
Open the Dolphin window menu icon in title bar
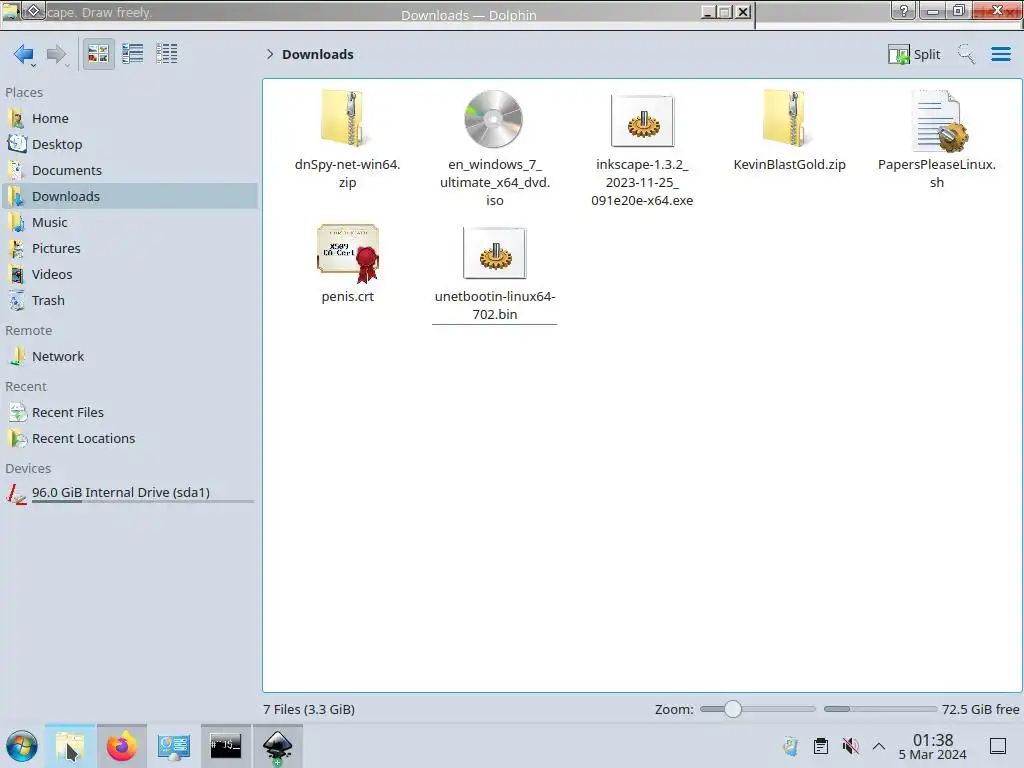(x=10, y=11)
